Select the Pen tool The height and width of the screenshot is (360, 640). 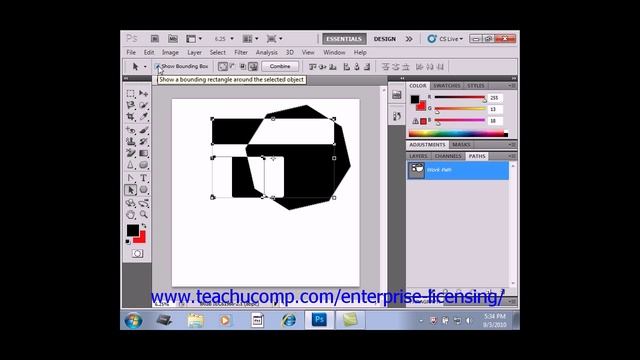pyautogui.click(x=131, y=178)
